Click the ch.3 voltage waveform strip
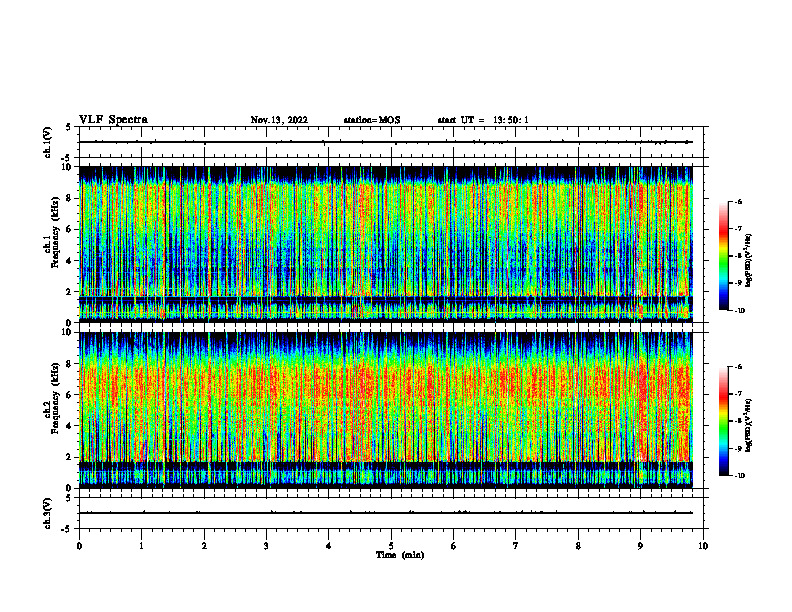The image size is (792, 612). (391, 513)
